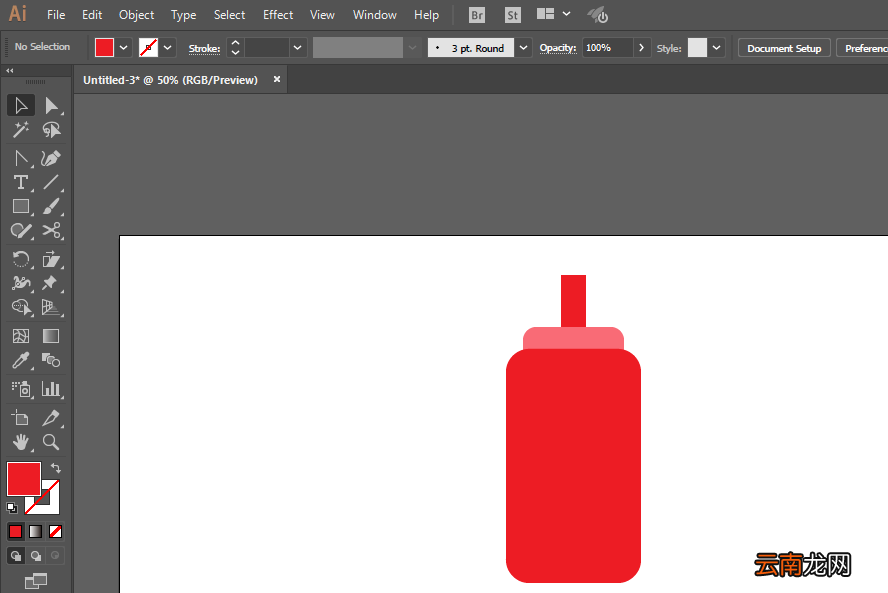This screenshot has width=888, height=593.
Task: Click the red Fill swatch in toolbox
Action: [24, 479]
